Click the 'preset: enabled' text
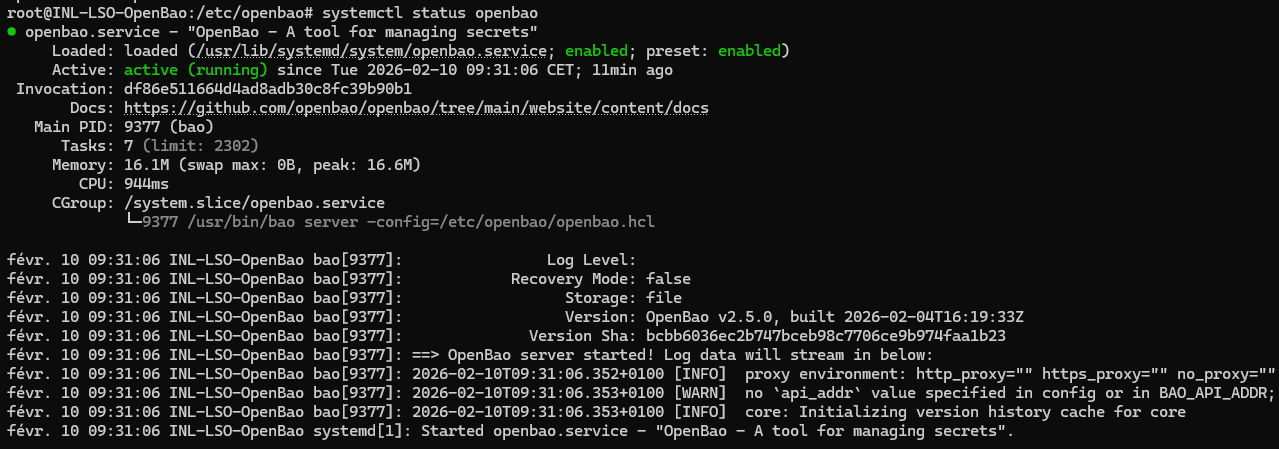This screenshot has width=1279, height=449. click(717, 51)
